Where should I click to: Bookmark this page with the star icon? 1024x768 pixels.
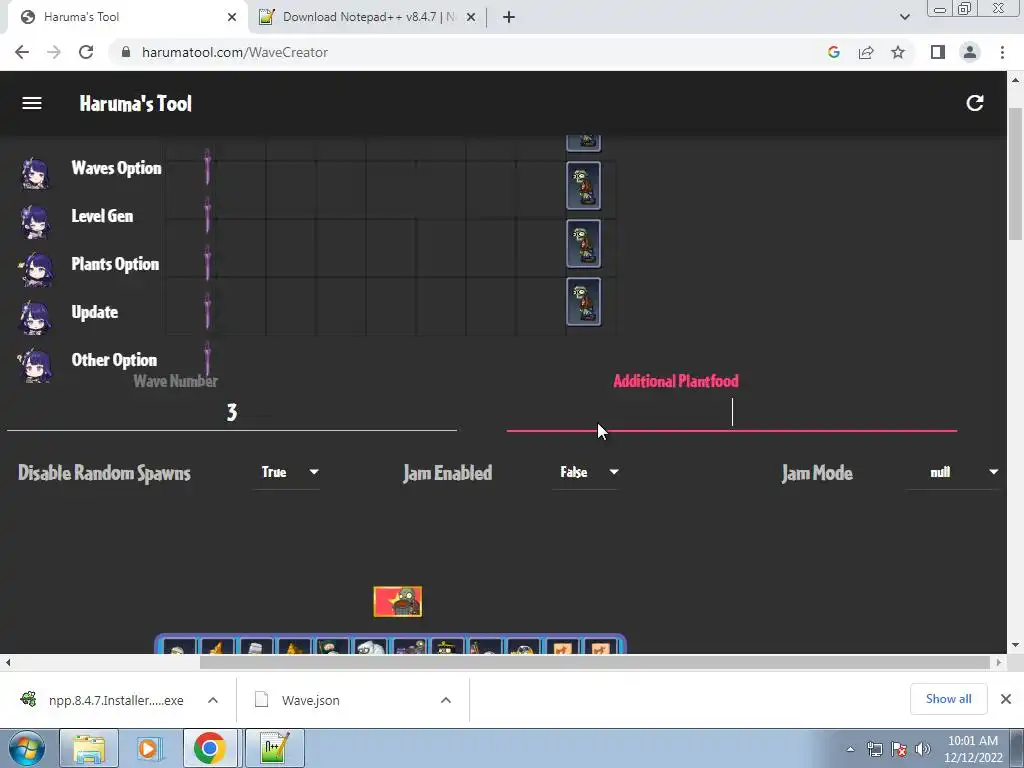[898, 52]
